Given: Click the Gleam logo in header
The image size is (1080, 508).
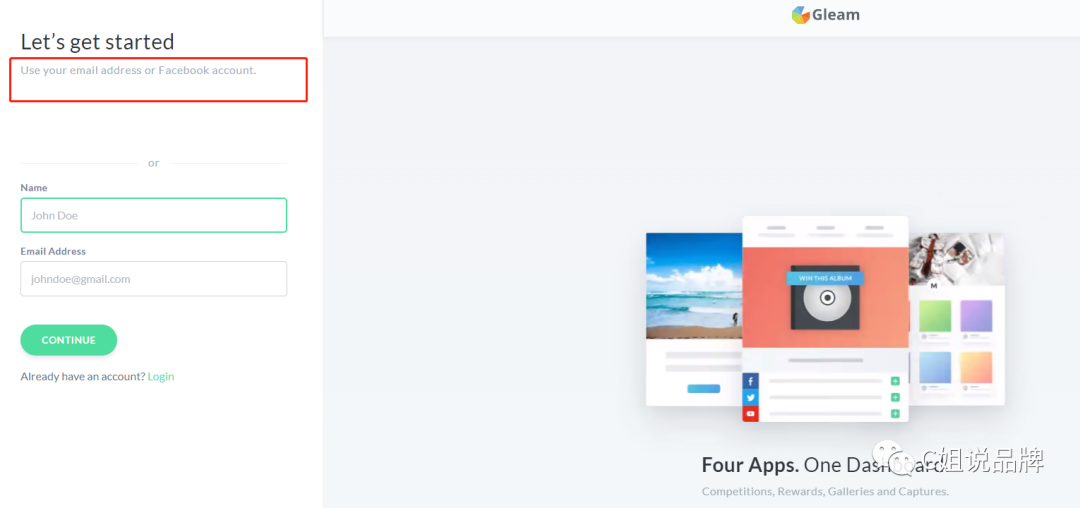Looking at the screenshot, I should tap(825, 15).
